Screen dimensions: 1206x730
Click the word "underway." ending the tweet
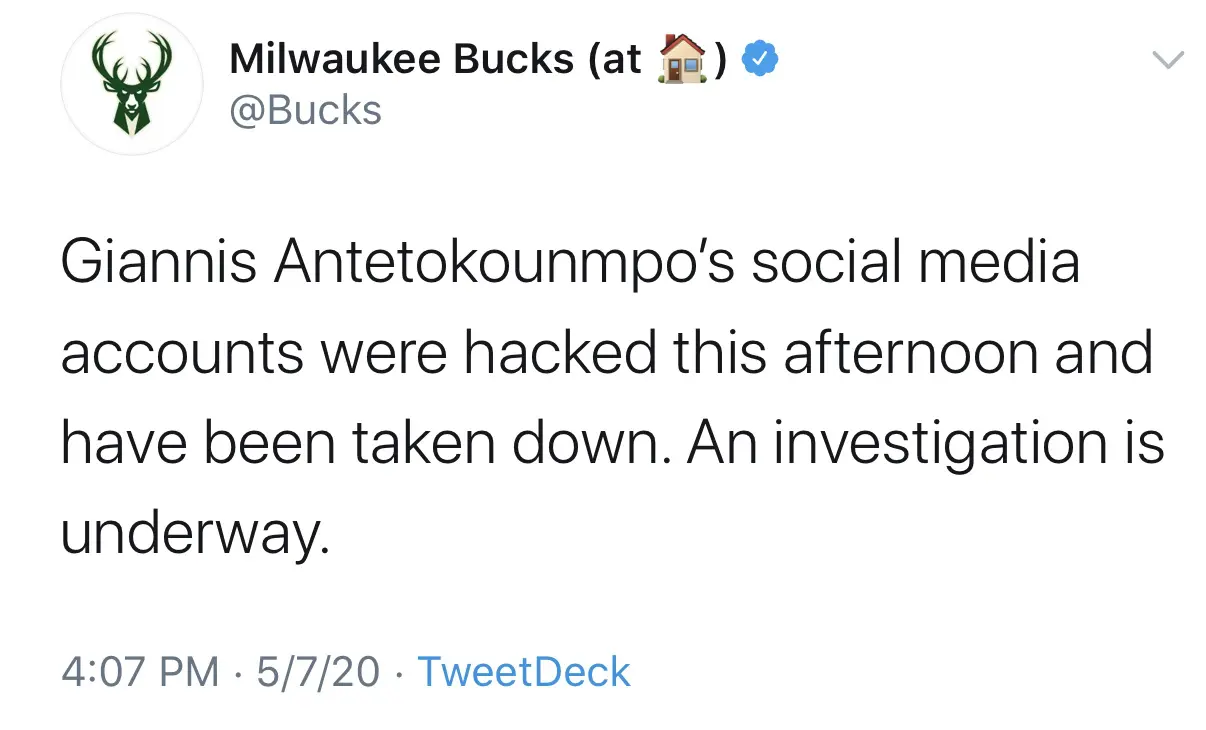pyautogui.click(x=195, y=535)
